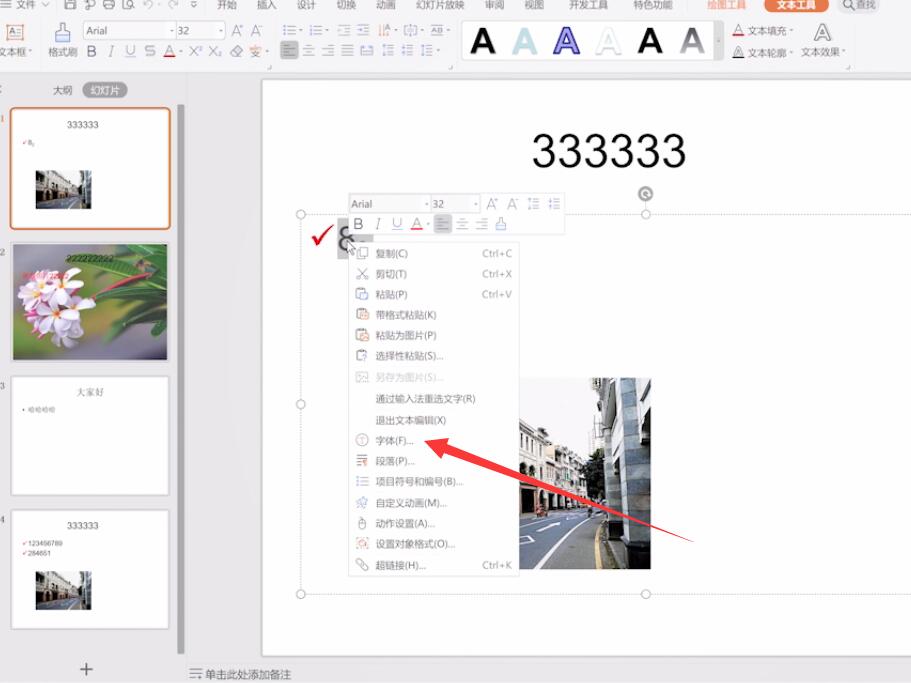
Task: Expand the text style gallery scroll arrow
Action: (719, 41)
